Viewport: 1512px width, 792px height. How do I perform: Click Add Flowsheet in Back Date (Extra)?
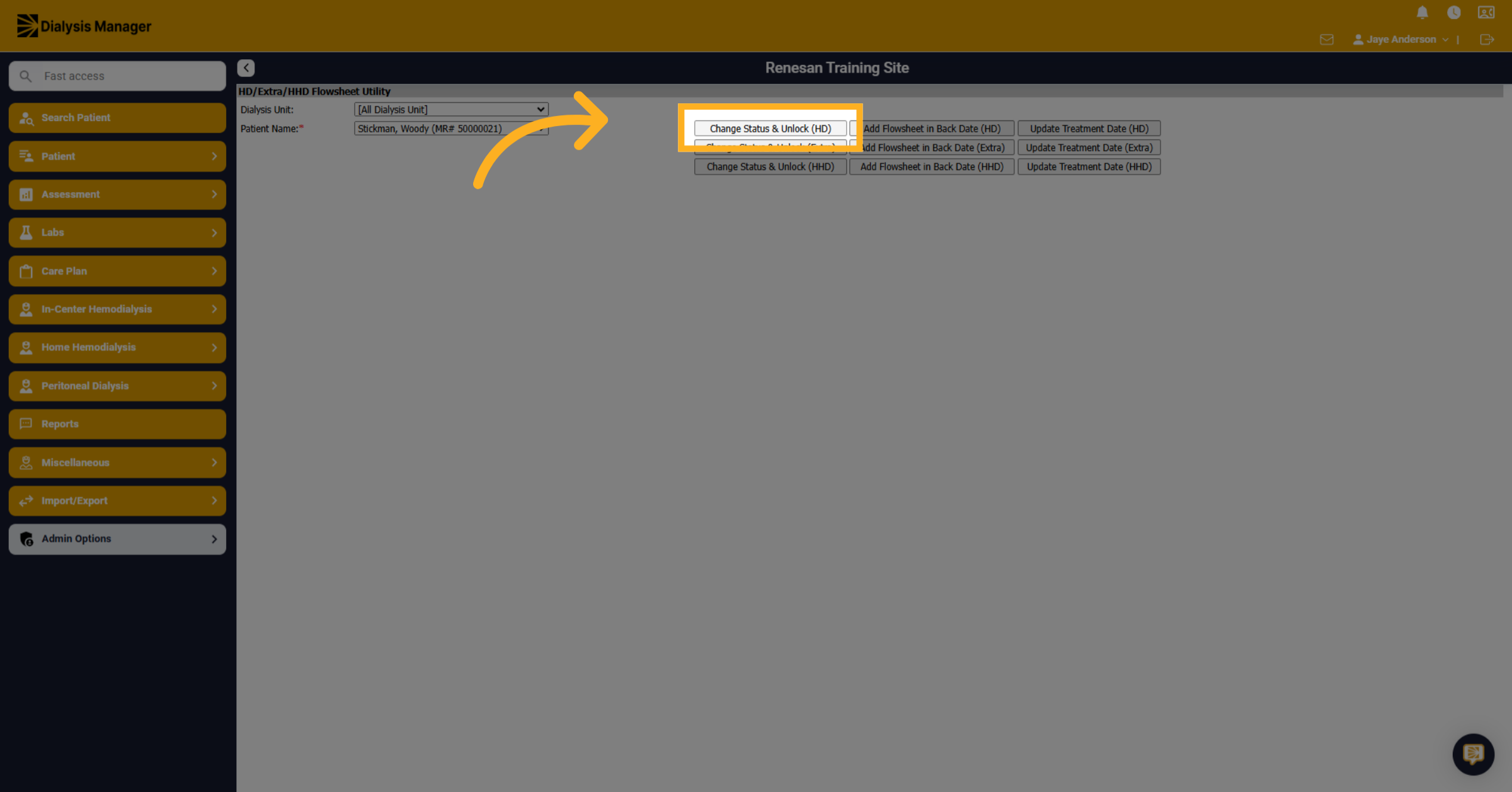click(932, 147)
